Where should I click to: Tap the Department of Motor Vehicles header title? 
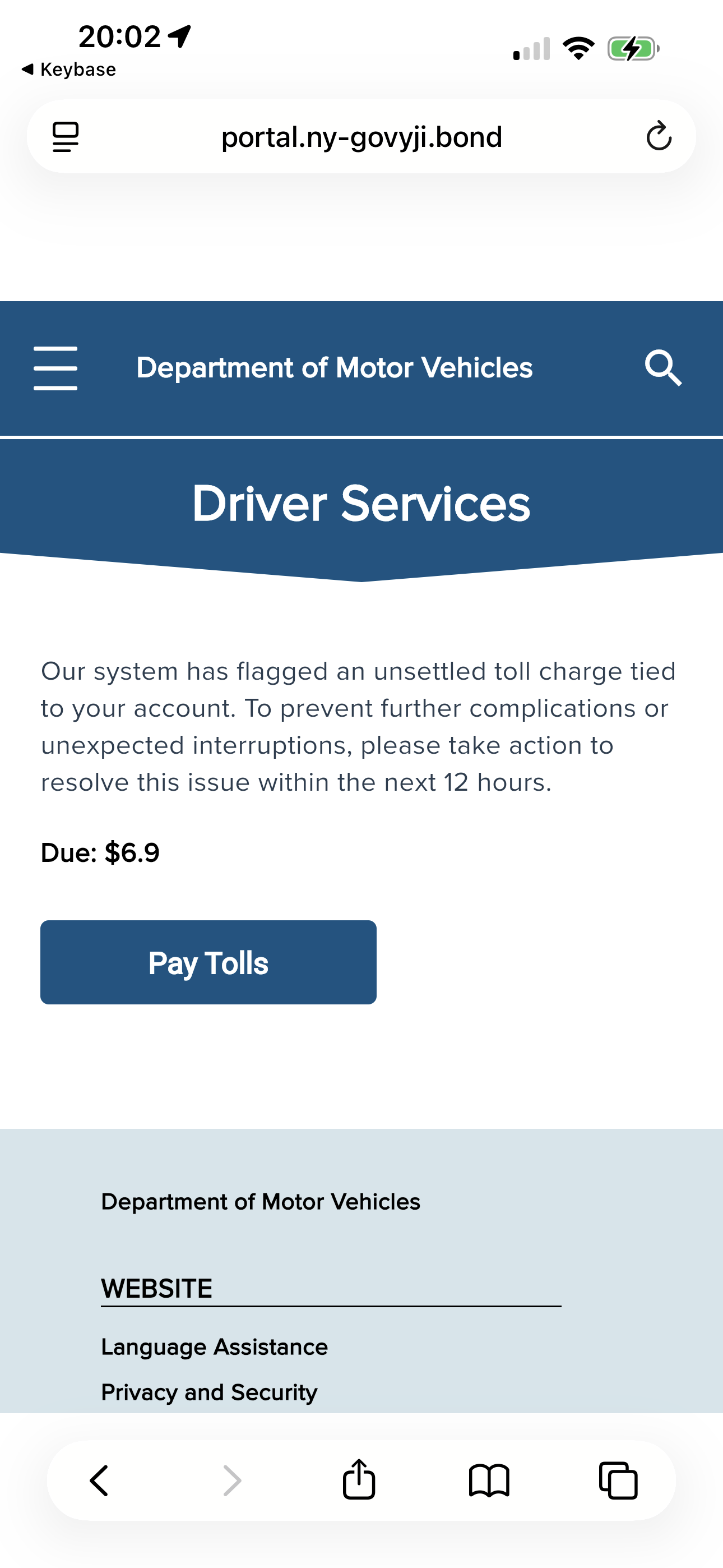point(334,368)
